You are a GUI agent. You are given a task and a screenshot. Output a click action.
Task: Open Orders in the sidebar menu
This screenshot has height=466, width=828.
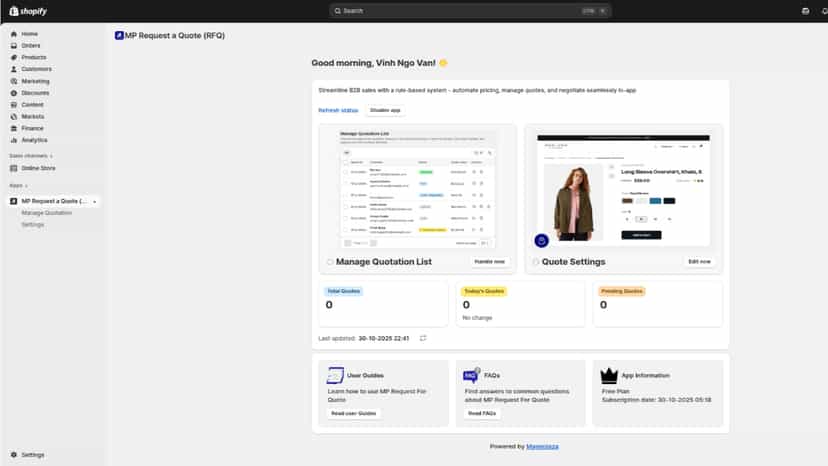(x=31, y=45)
